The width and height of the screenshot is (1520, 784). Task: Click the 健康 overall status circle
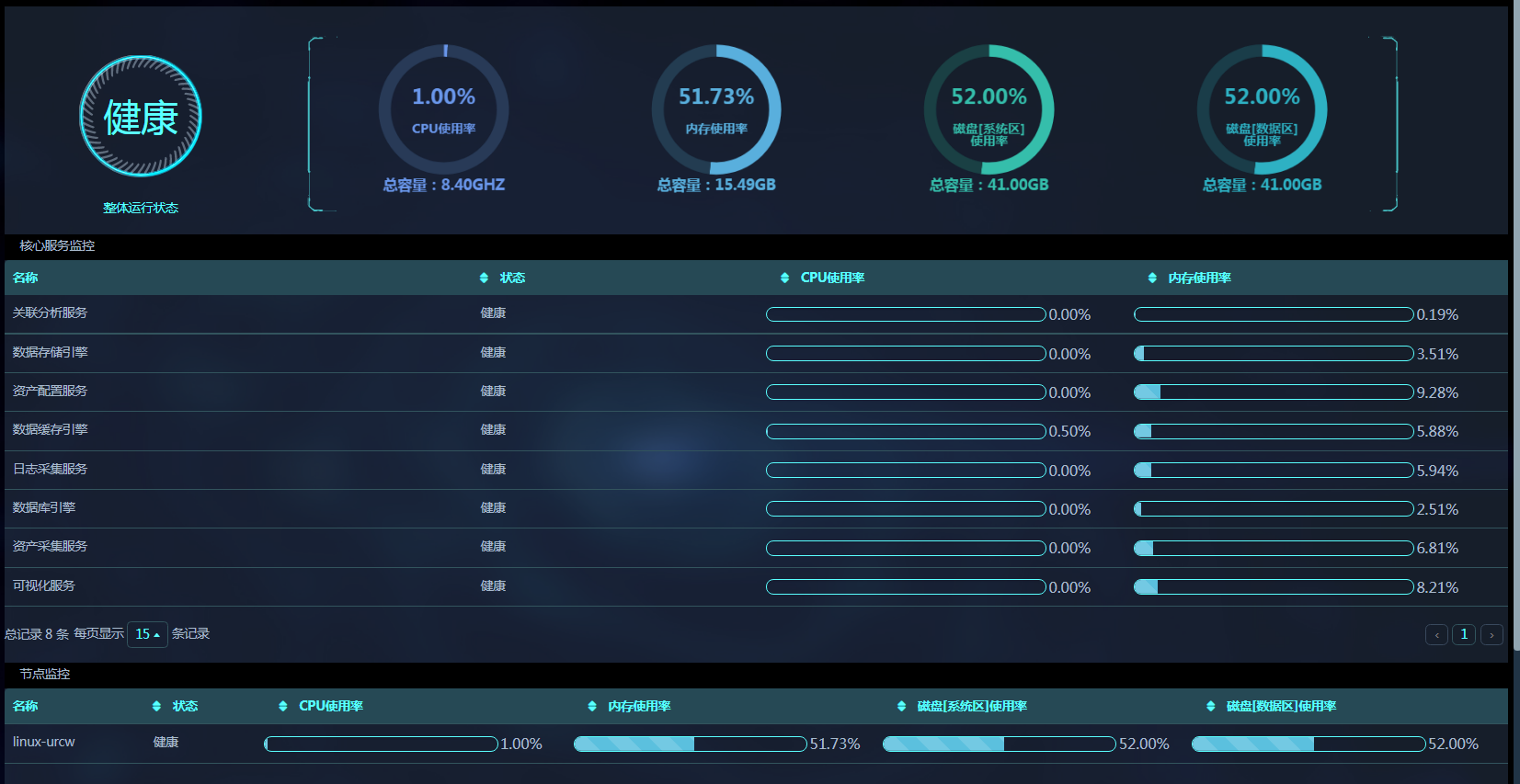click(x=141, y=117)
